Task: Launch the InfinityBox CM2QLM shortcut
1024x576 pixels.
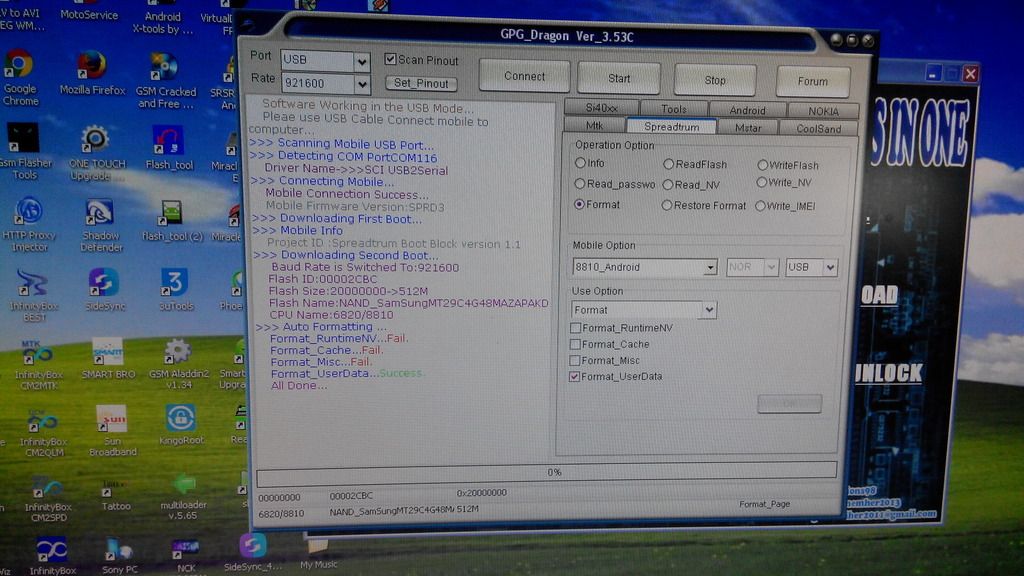Action: point(43,432)
